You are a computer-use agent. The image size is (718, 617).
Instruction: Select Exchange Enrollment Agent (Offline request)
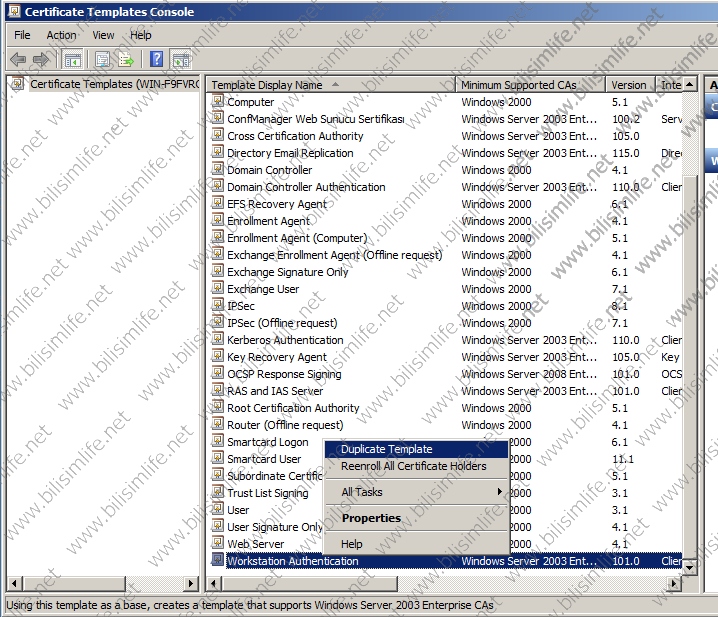pos(335,255)
